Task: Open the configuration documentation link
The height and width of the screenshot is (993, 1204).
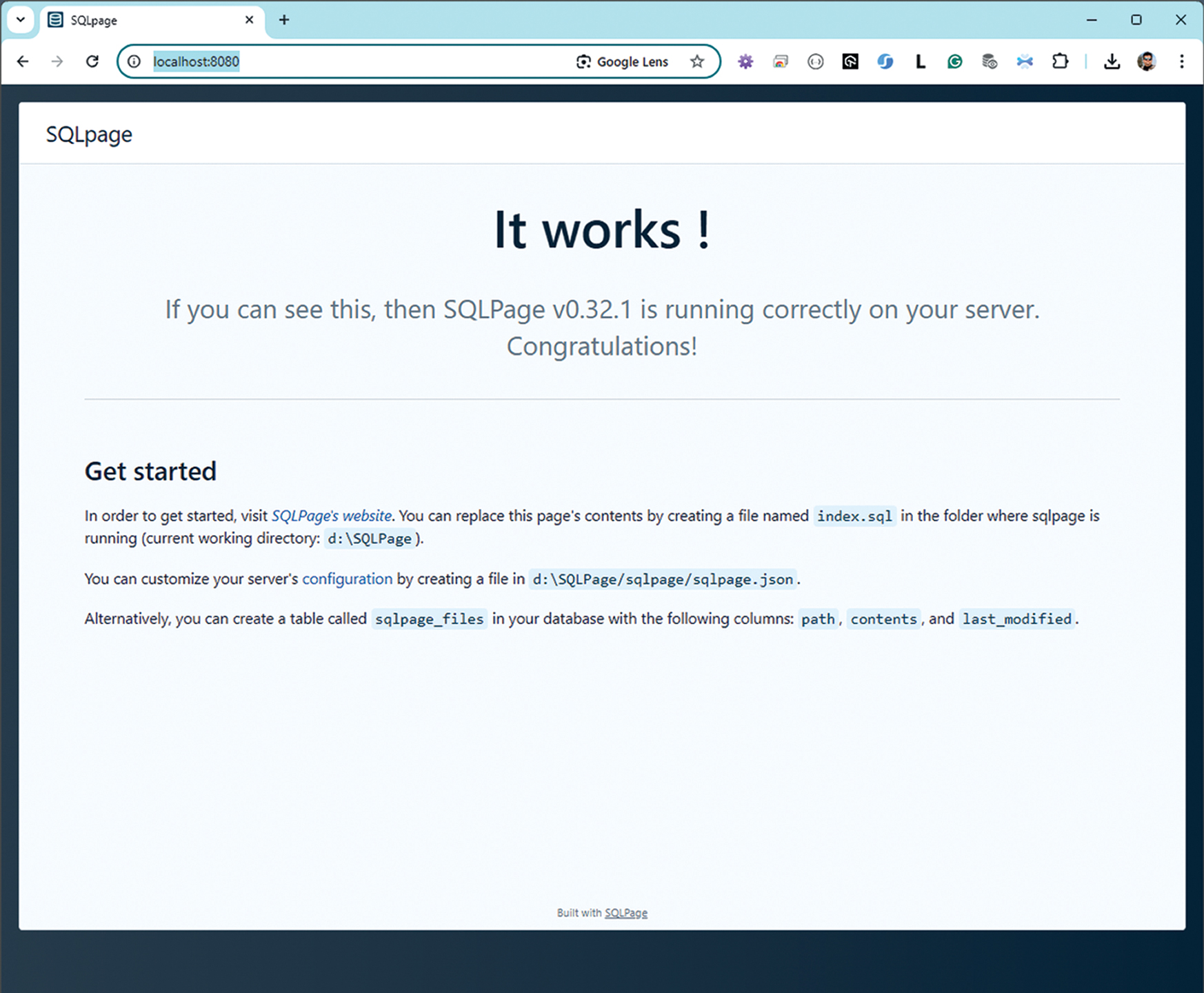Action: click(x=347, y=579)
